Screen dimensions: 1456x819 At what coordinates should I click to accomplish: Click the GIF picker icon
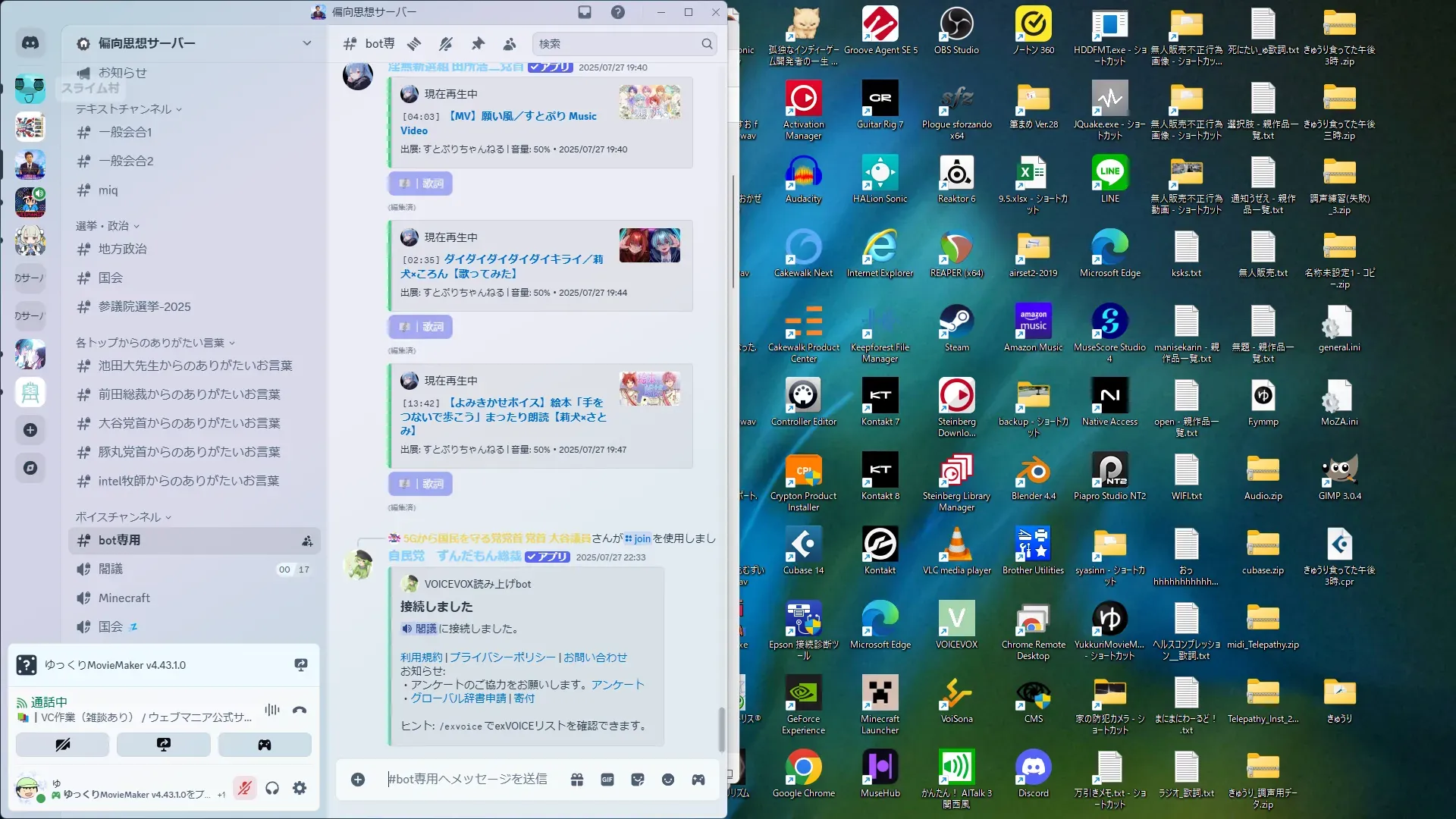coord(607,780)
